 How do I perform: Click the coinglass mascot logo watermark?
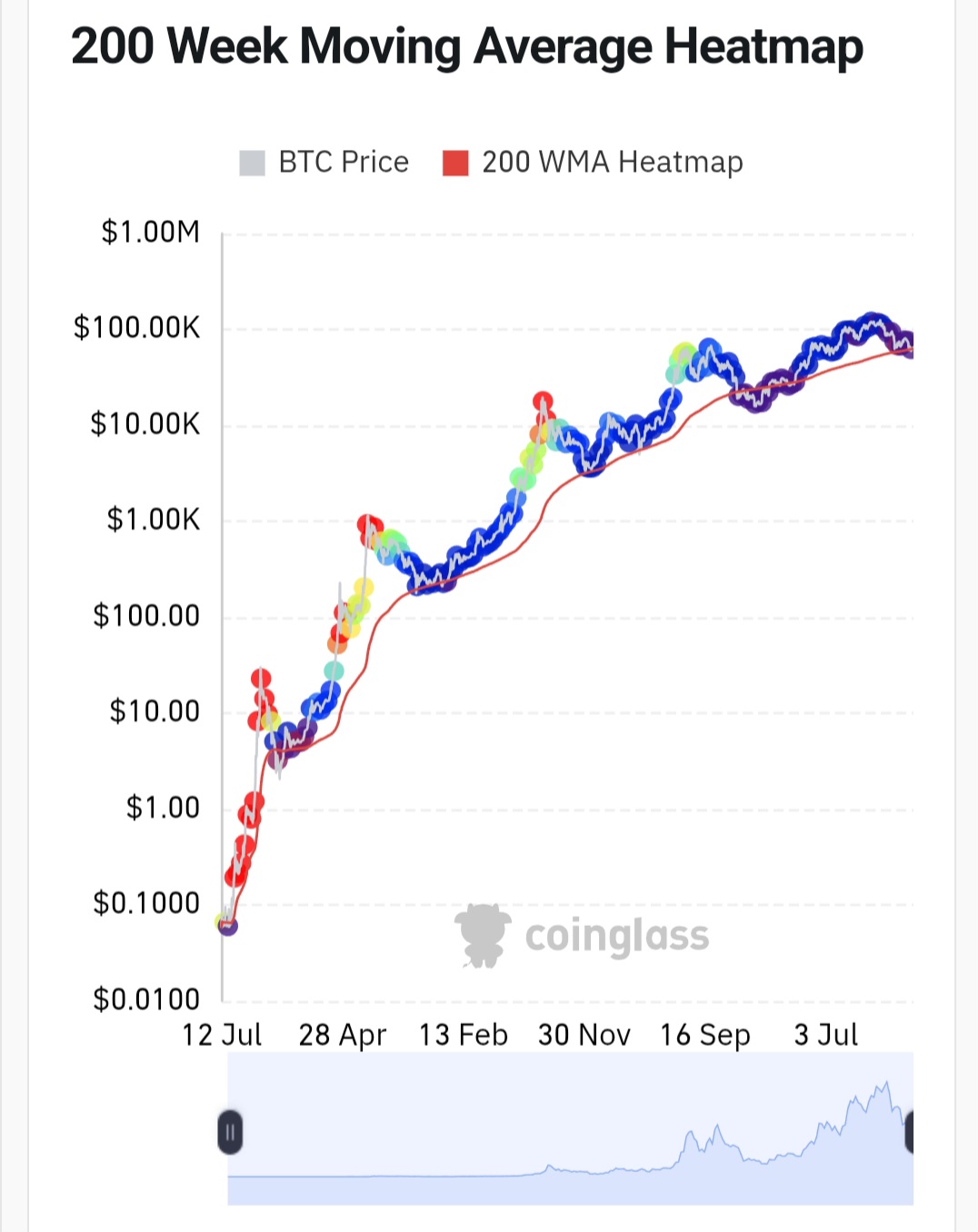tap(483, 936)
